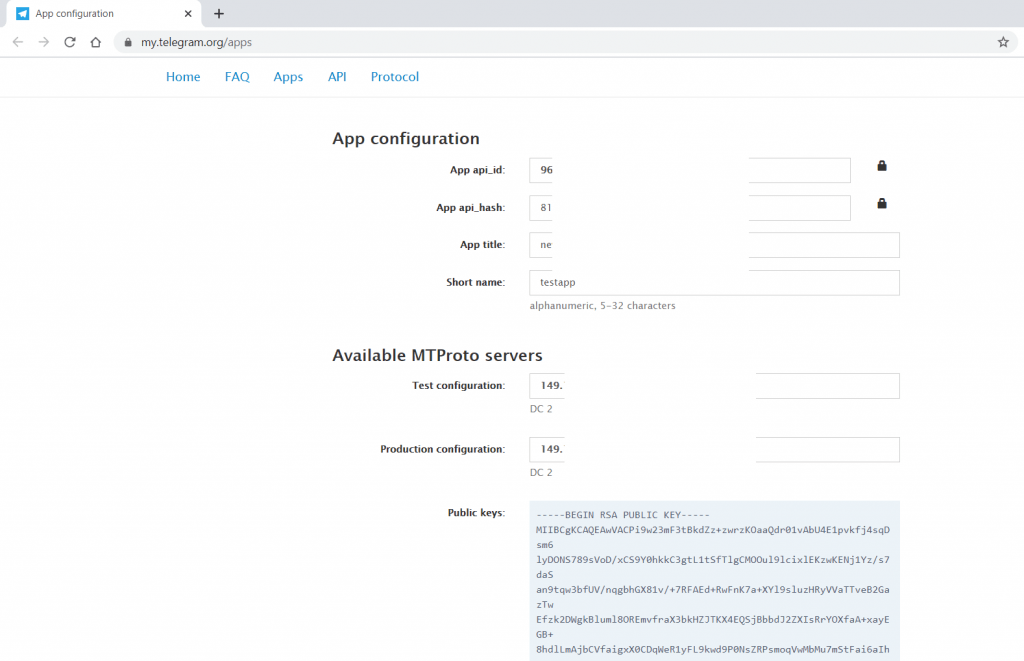Click the Test configuration server field
This screenshot has width=1024, height=661.
pyautogui.click(x=714, y=386)
